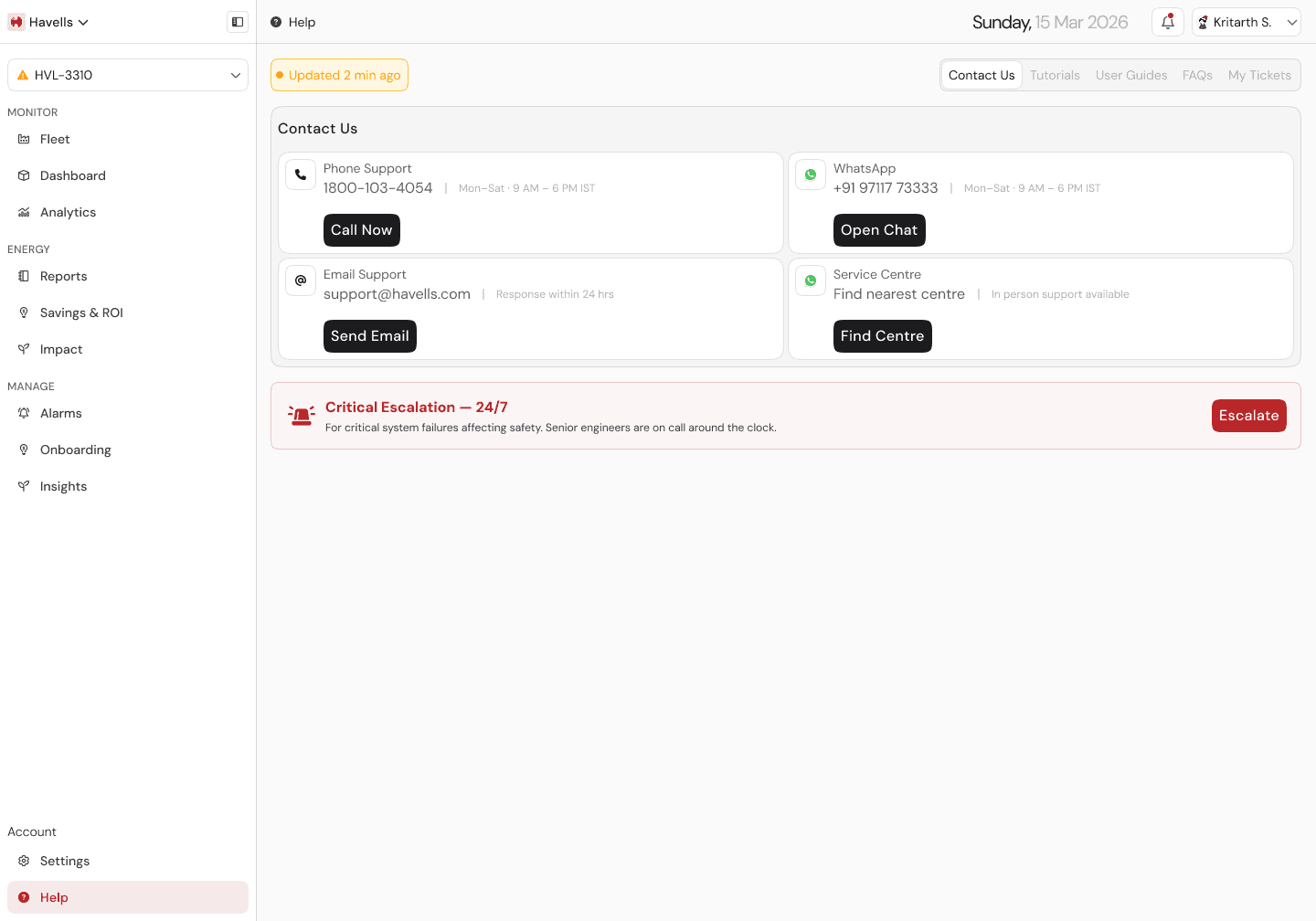
Task: Click the Kritarth S. avatar icon
Action: click(1204, 22)
